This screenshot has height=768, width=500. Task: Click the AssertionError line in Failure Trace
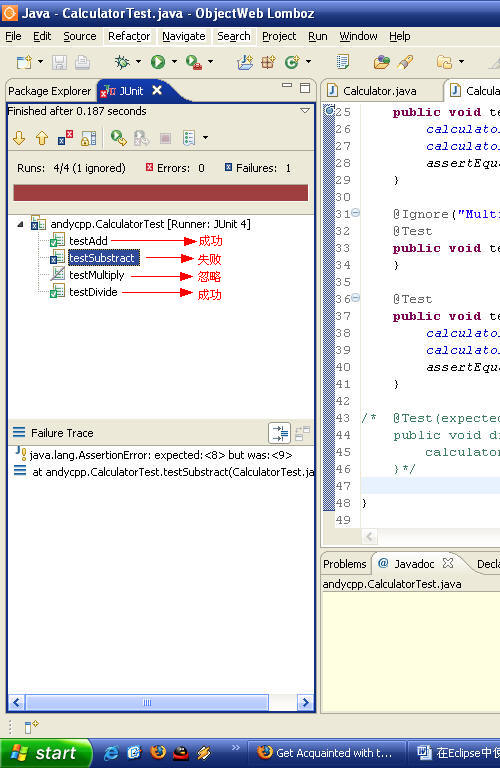tap(161, 455)
